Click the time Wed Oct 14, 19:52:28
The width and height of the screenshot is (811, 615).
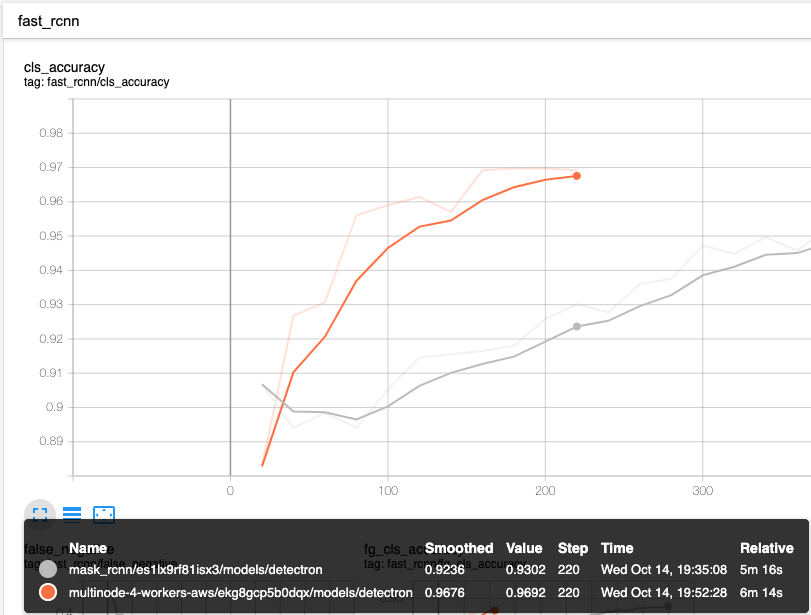point(664,593)
